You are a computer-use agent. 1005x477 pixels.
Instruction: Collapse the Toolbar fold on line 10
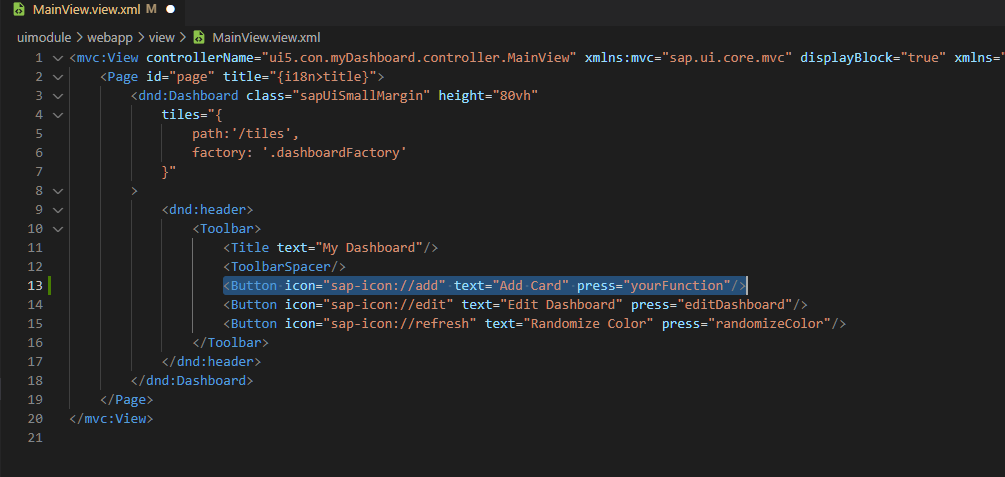click(58, 228)
